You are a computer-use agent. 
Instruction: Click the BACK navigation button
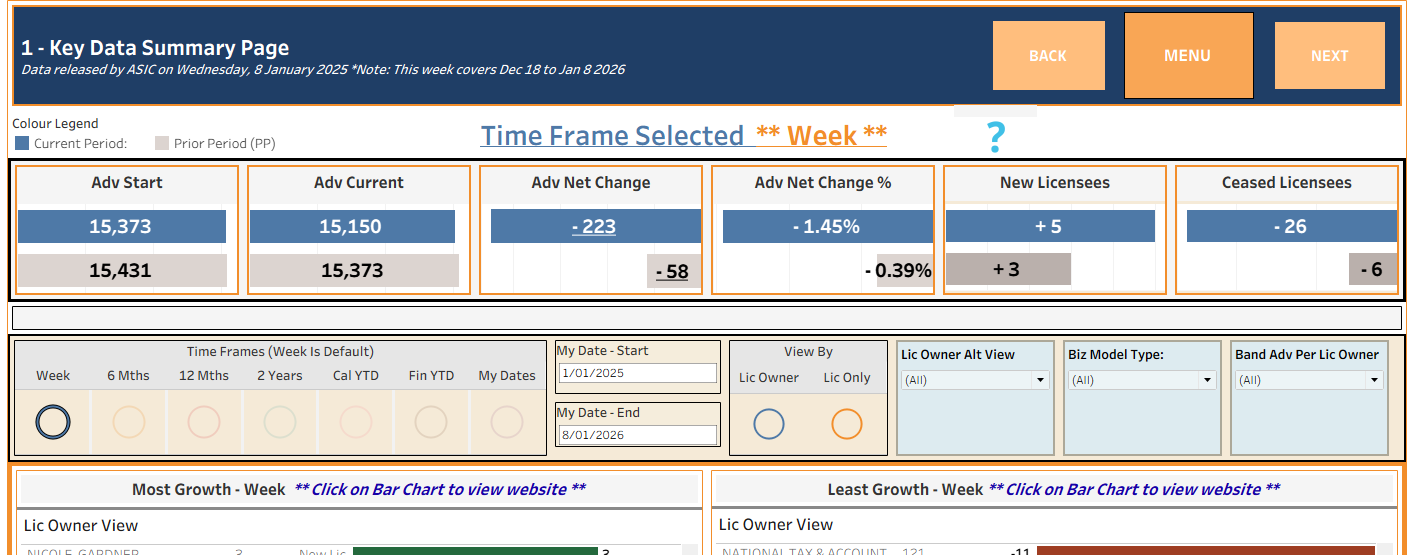(x=1048, y=56)
